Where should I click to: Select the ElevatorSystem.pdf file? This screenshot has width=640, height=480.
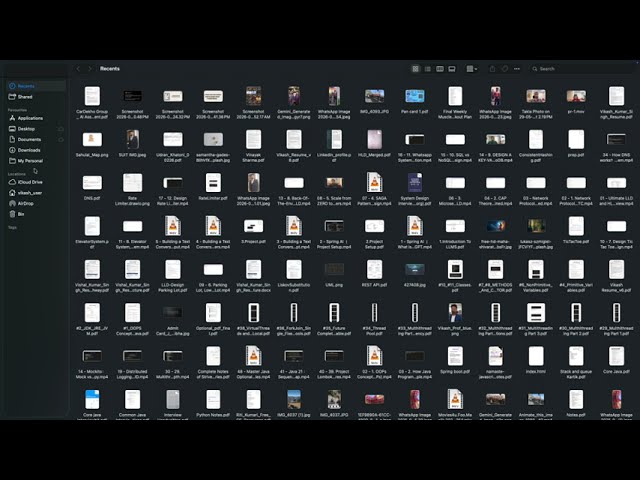[92, 232]
